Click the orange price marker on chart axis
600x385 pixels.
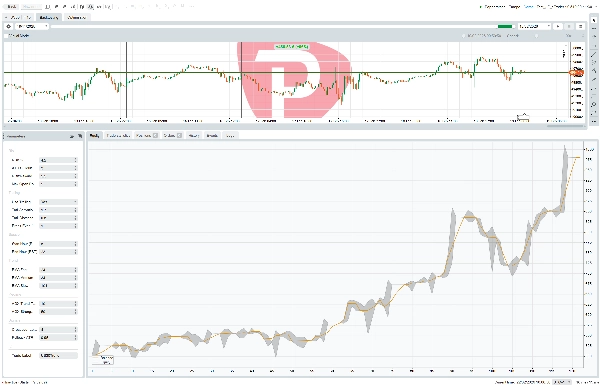tap(576, 72)
